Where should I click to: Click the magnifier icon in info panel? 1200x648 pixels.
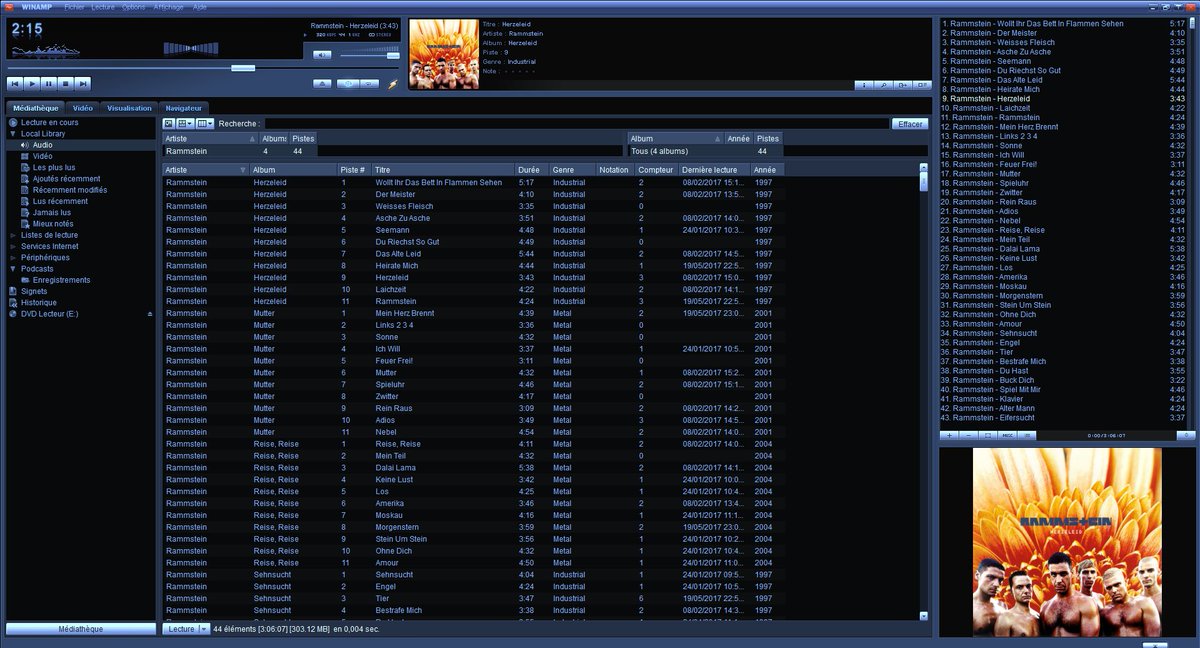click(884, 85)
